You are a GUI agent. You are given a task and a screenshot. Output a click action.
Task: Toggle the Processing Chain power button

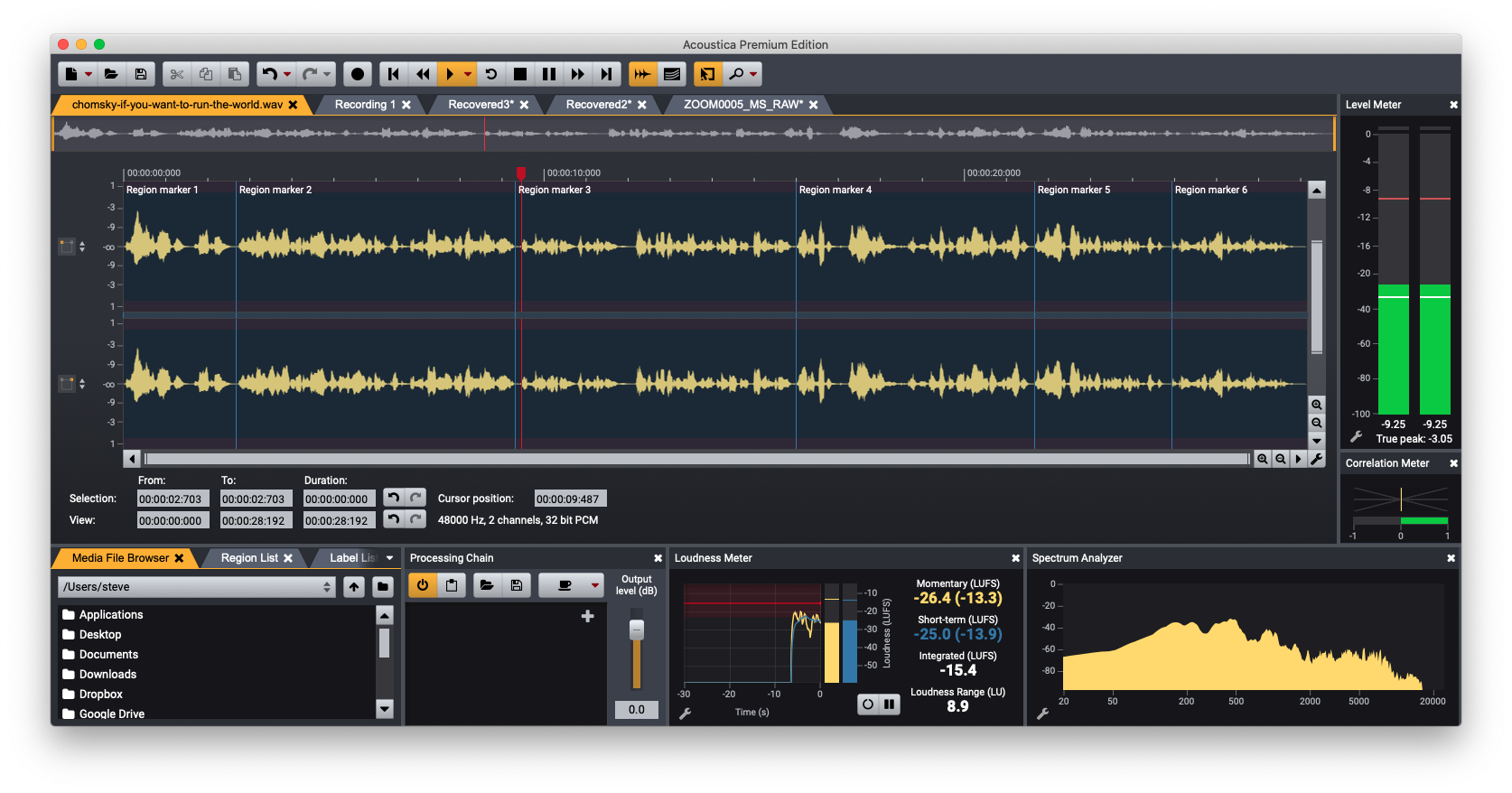pos(422,585)
